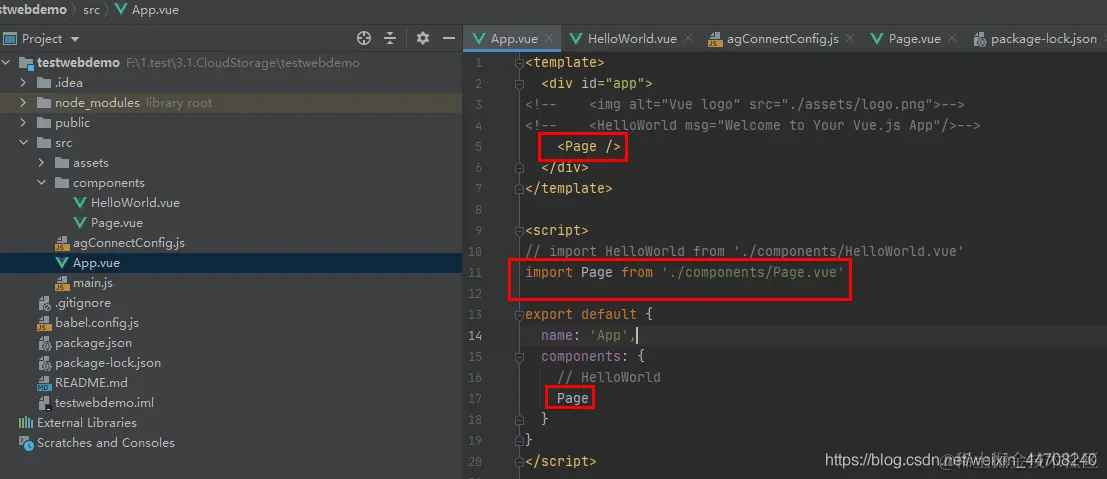Click the <div id="app"> tag on line 2

597,84
